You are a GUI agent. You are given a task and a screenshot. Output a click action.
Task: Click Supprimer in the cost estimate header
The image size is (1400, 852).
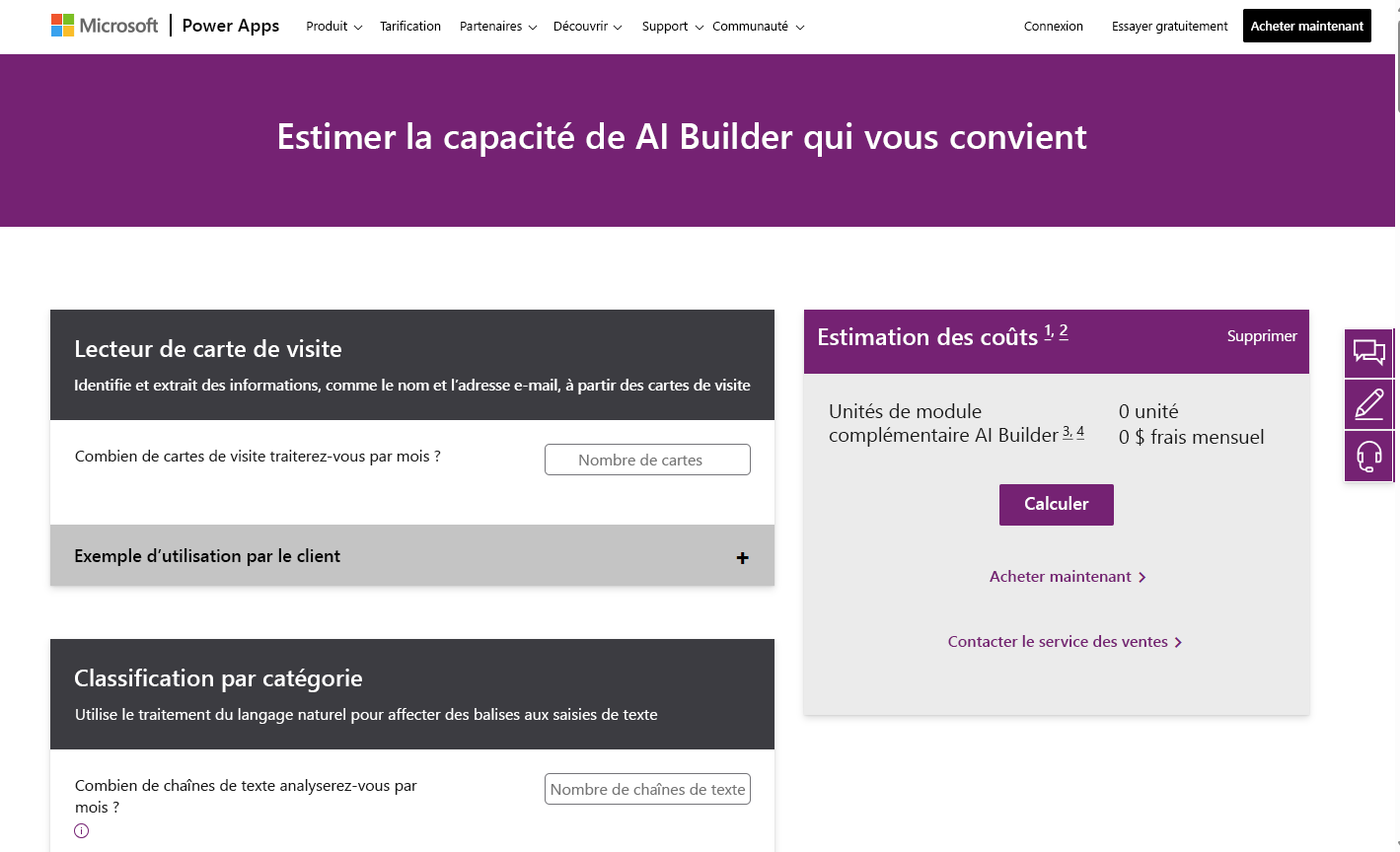coord(1262,336)
